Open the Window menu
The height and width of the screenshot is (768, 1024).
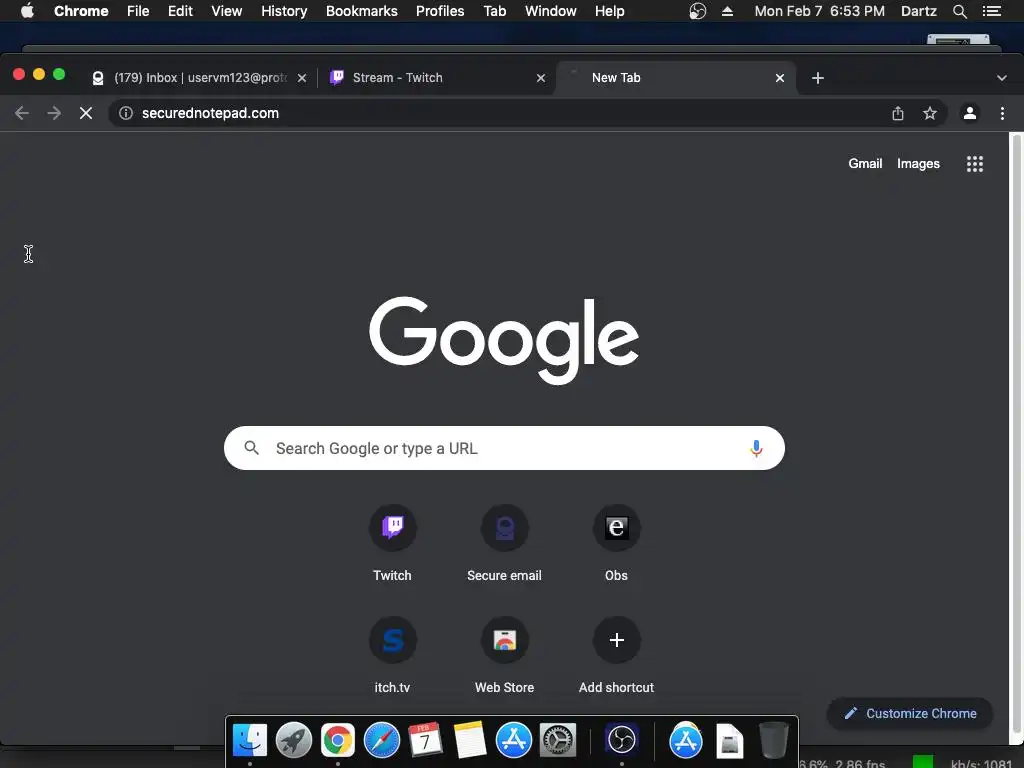click(551, 11)
